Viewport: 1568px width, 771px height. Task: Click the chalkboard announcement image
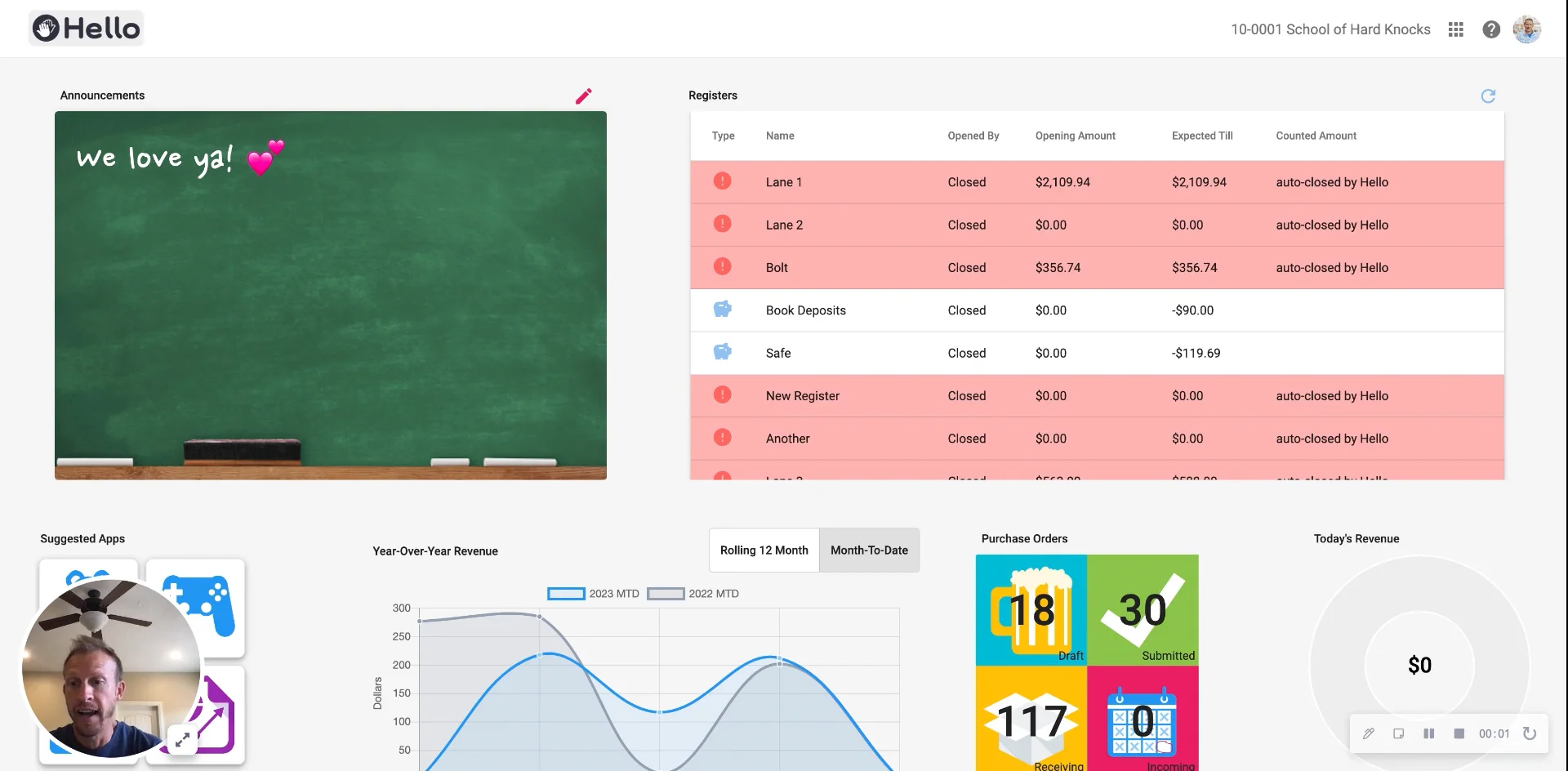tap(331, 295)
